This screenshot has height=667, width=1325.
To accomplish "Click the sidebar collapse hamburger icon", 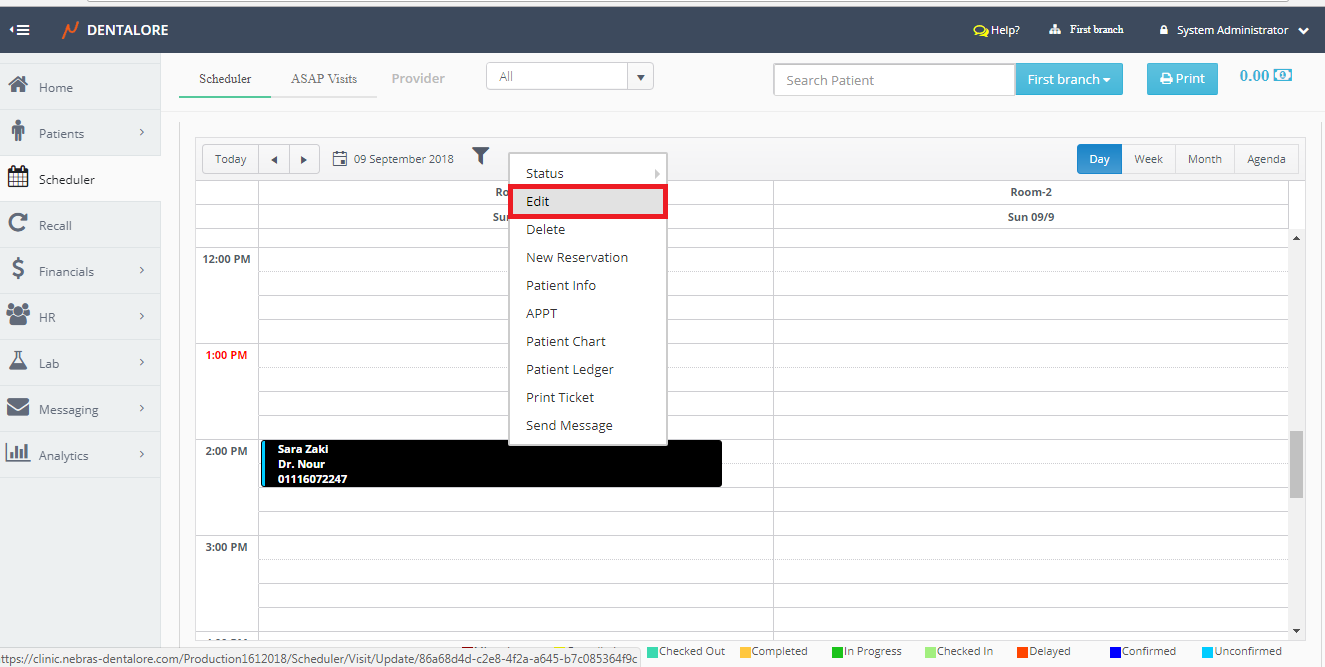I will coord(19,30).
